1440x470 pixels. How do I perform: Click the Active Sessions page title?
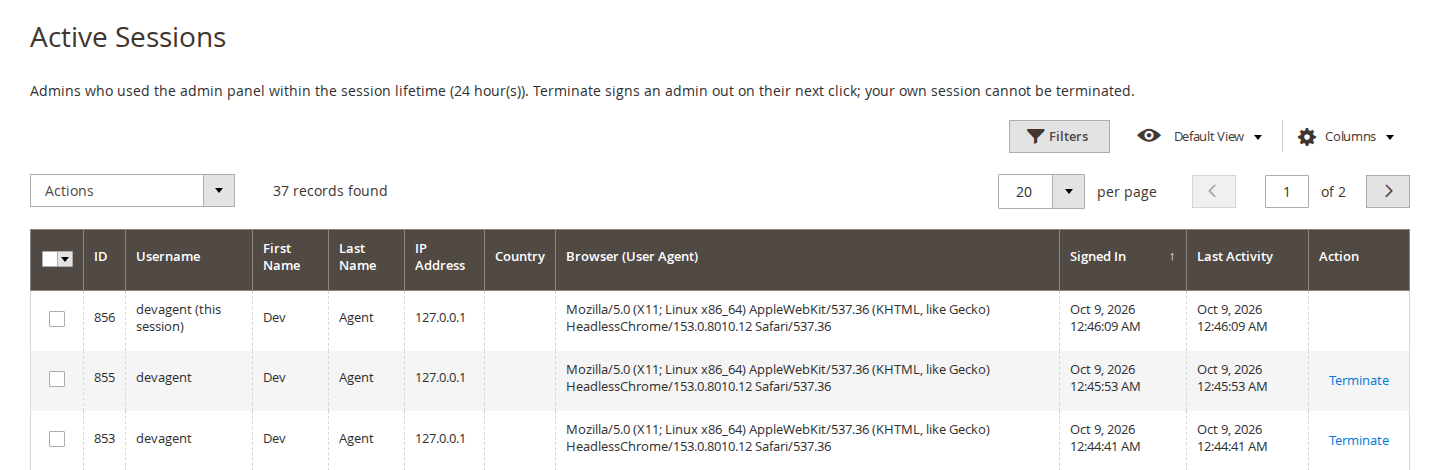128,38
